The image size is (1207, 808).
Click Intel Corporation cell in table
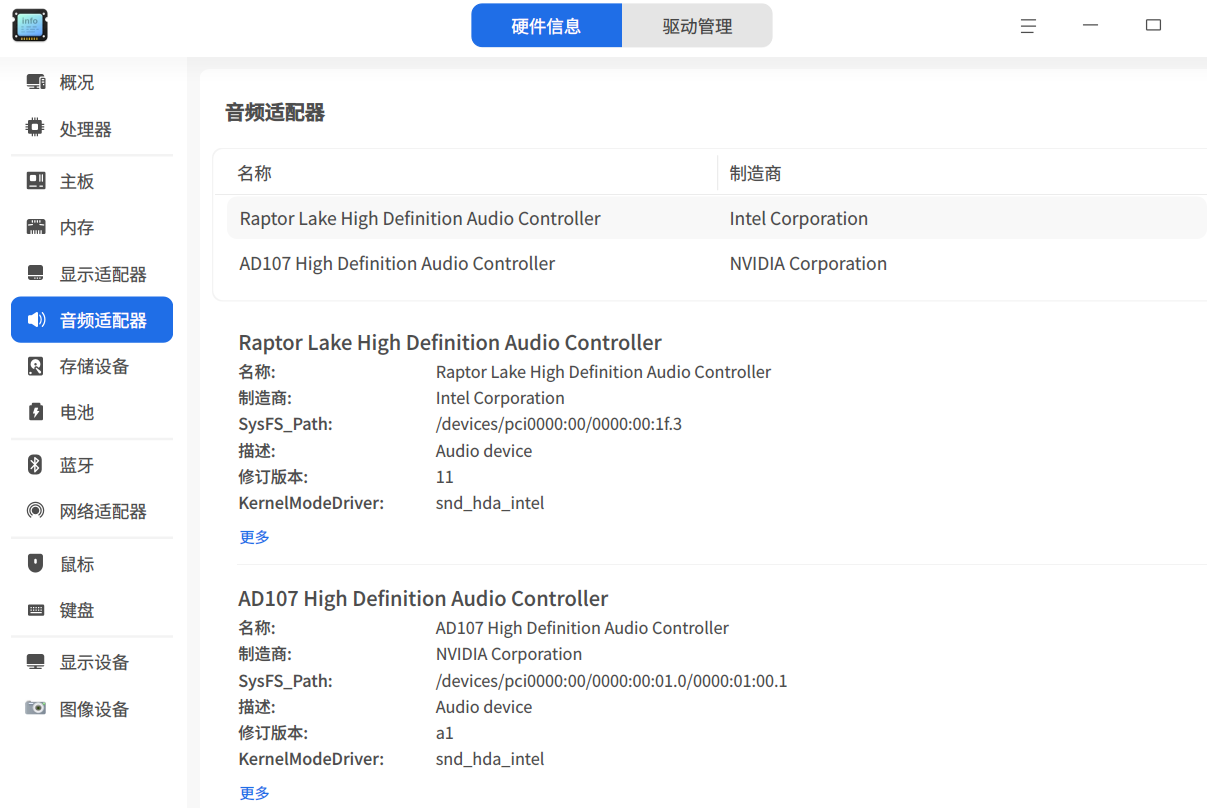(x=799, y=218)
